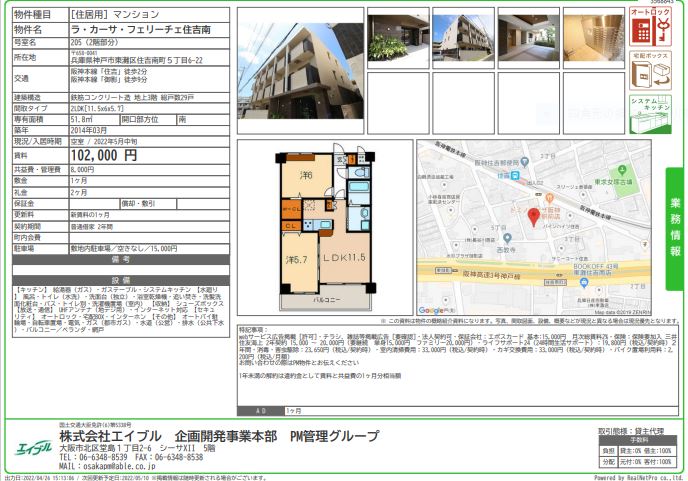Image resolution: width=688 pixels, height=481 pixels.
Task: Click the office address 大阪市北区堂島1丁目2-6
Action: point(105,448)
